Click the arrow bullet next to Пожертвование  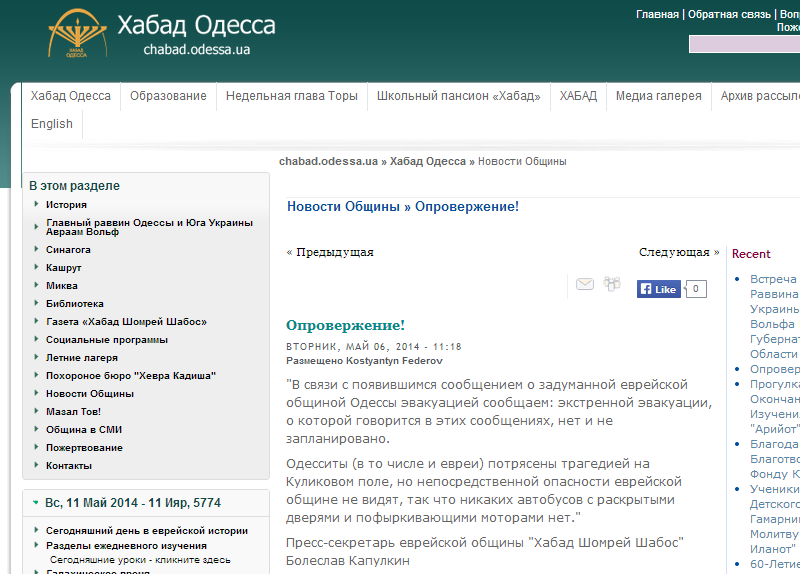pyautogui.click(x=36, y=447)
